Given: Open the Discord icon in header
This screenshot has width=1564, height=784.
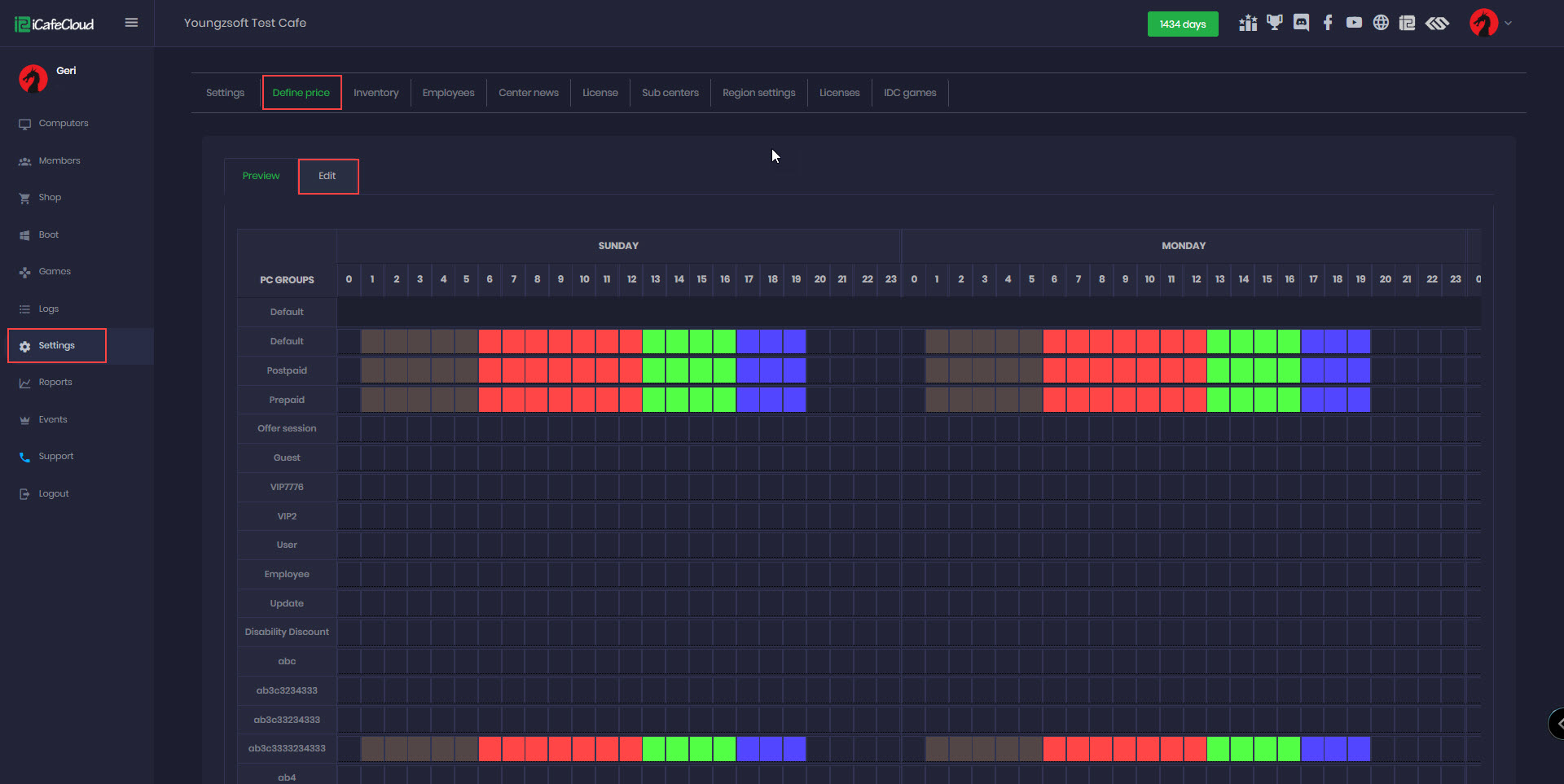Looking at the screenshot, I should click(x=1301, y=23).
